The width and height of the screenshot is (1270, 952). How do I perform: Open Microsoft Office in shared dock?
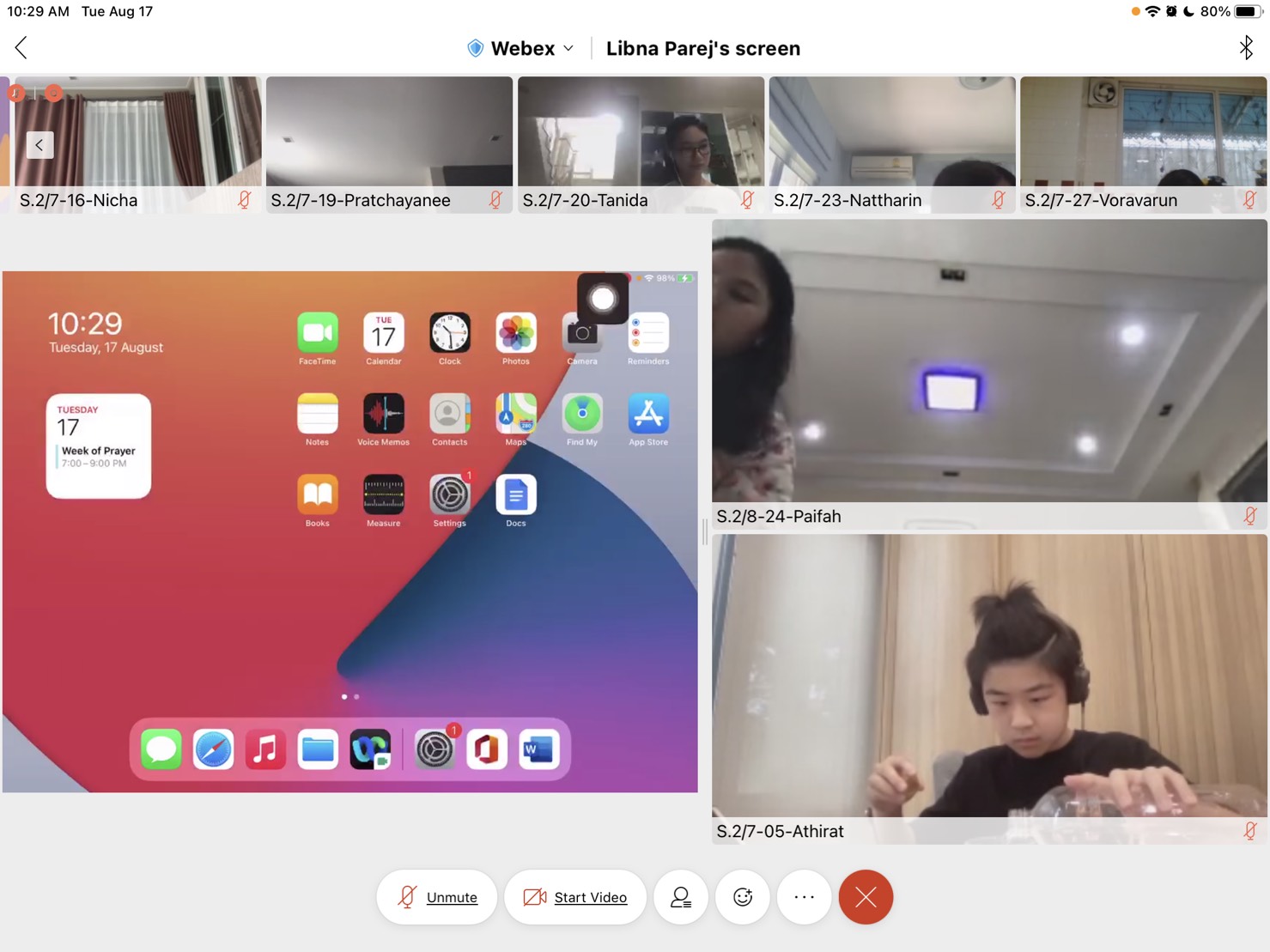[487, 749]
